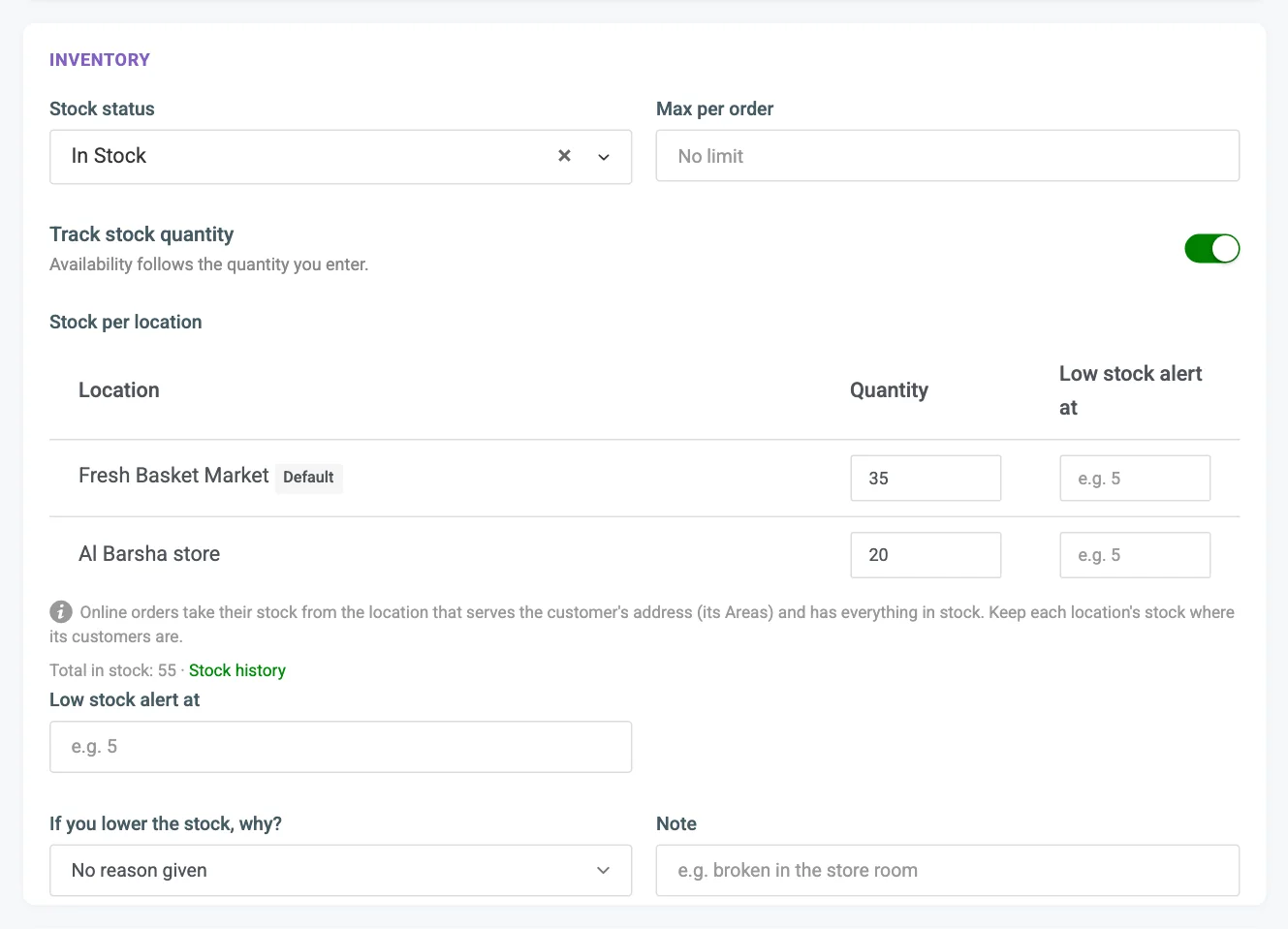The height and width of the screenshot is (929, 1288).
Task: Click the INVENTORY section heading
Action: click(x=100, y=60)
